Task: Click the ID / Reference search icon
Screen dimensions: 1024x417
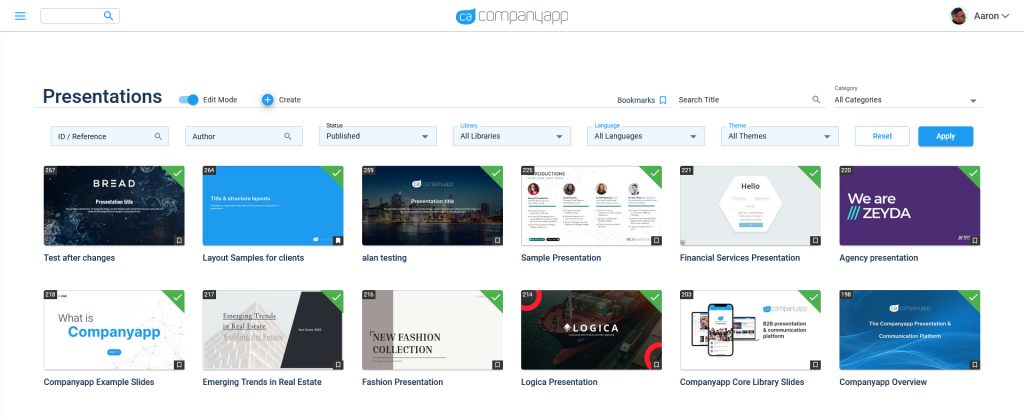Action: (x=158, y=136)
